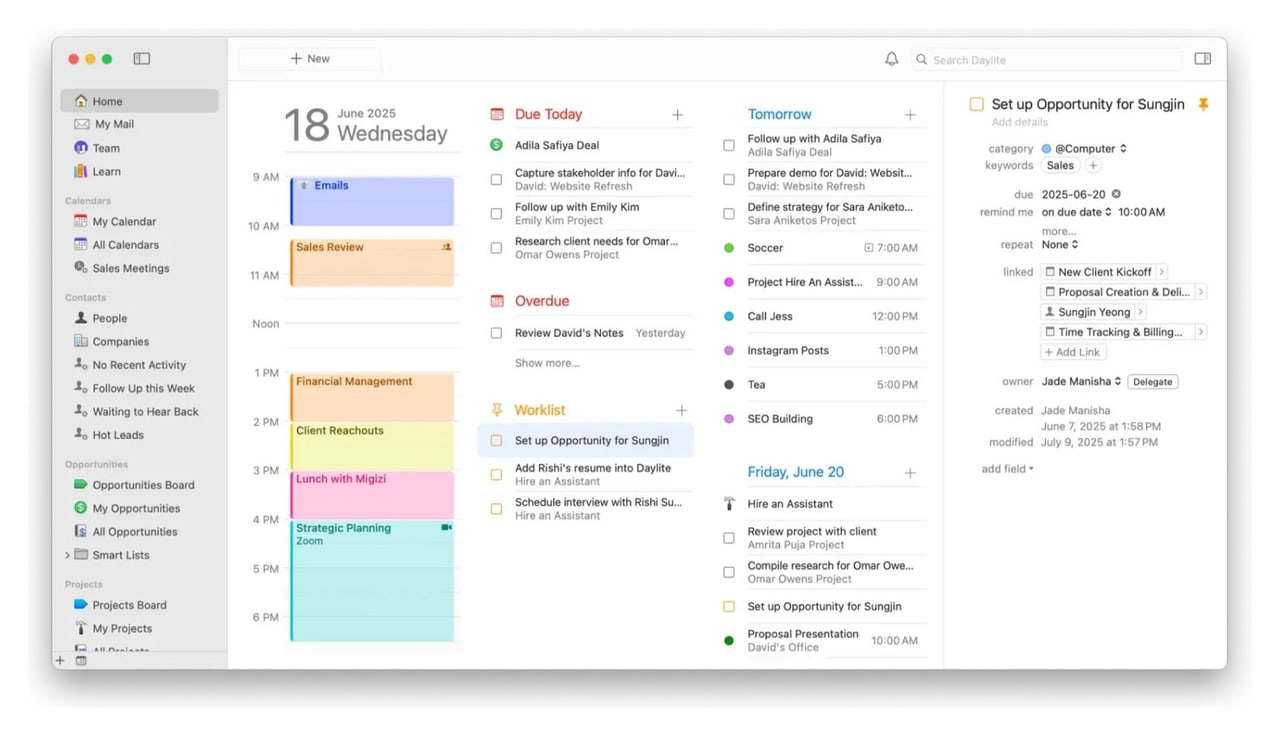Click Show more under Overdue
1280x736 pixels.
point(547,363)
